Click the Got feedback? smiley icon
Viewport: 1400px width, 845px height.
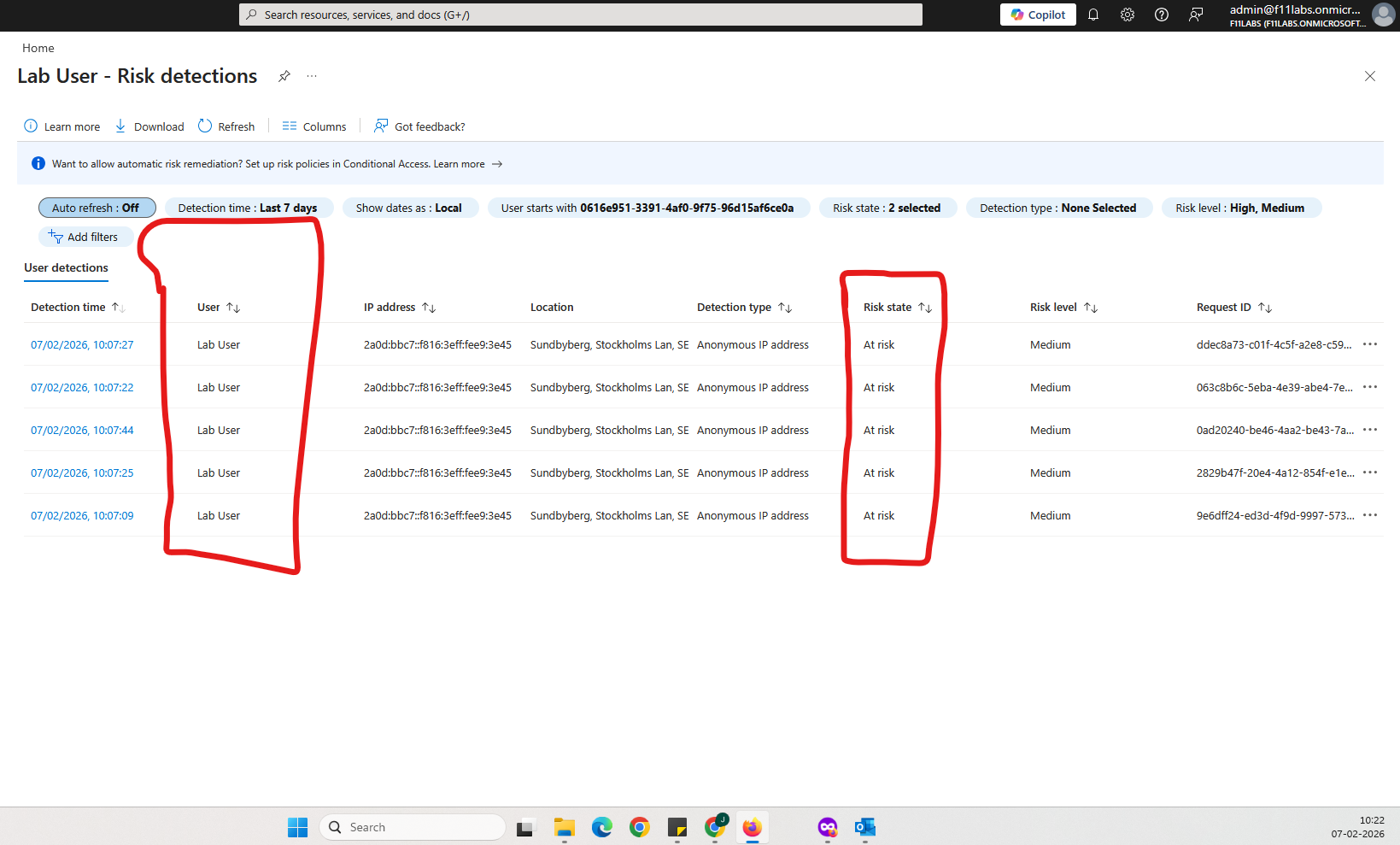pos(380,126)
